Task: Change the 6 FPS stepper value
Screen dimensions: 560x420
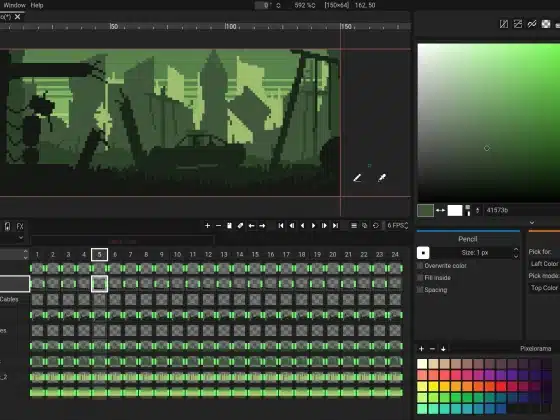Action: [406, 225]
